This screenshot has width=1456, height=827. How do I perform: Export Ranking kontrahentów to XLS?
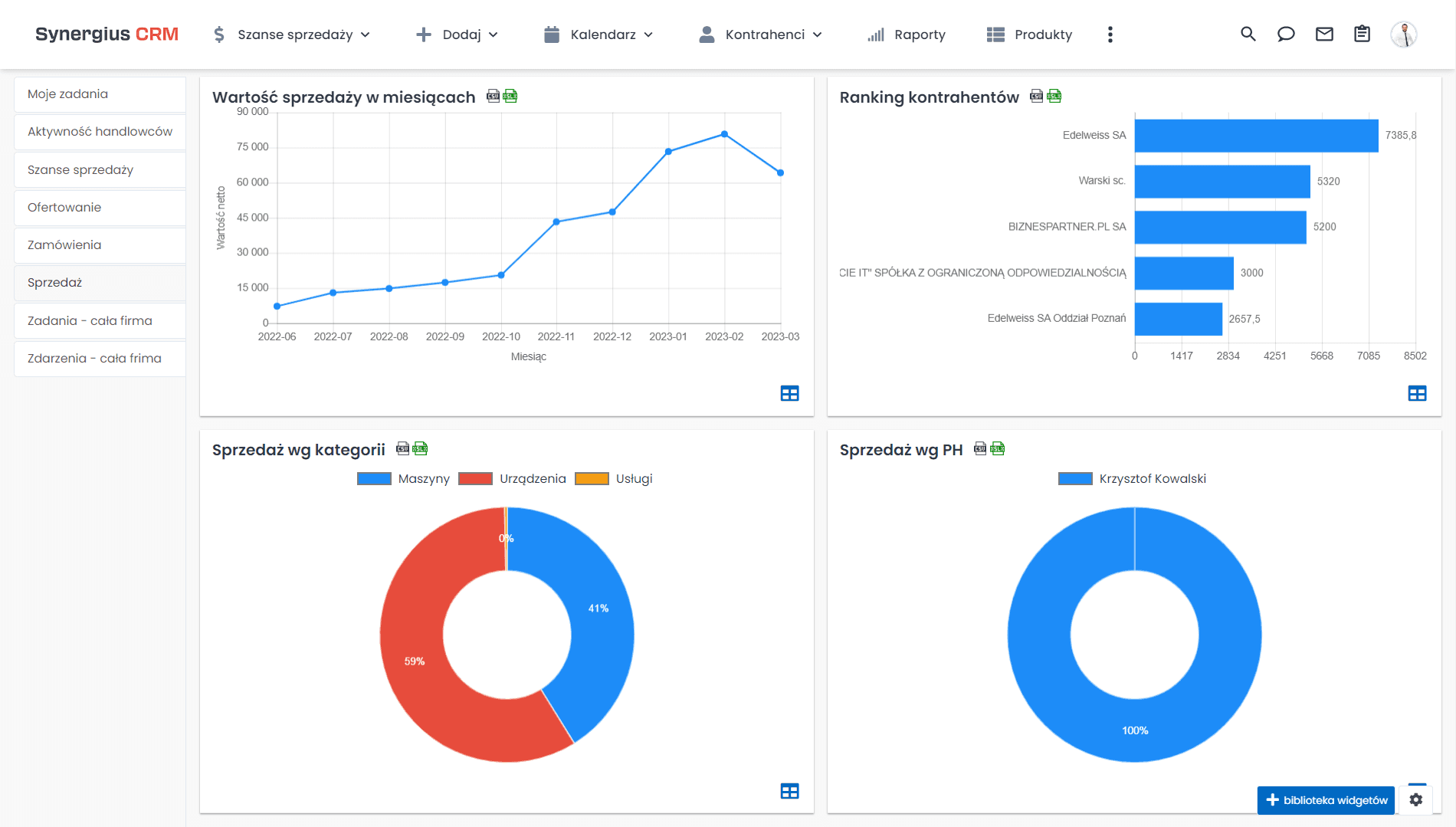[1055, 96]
